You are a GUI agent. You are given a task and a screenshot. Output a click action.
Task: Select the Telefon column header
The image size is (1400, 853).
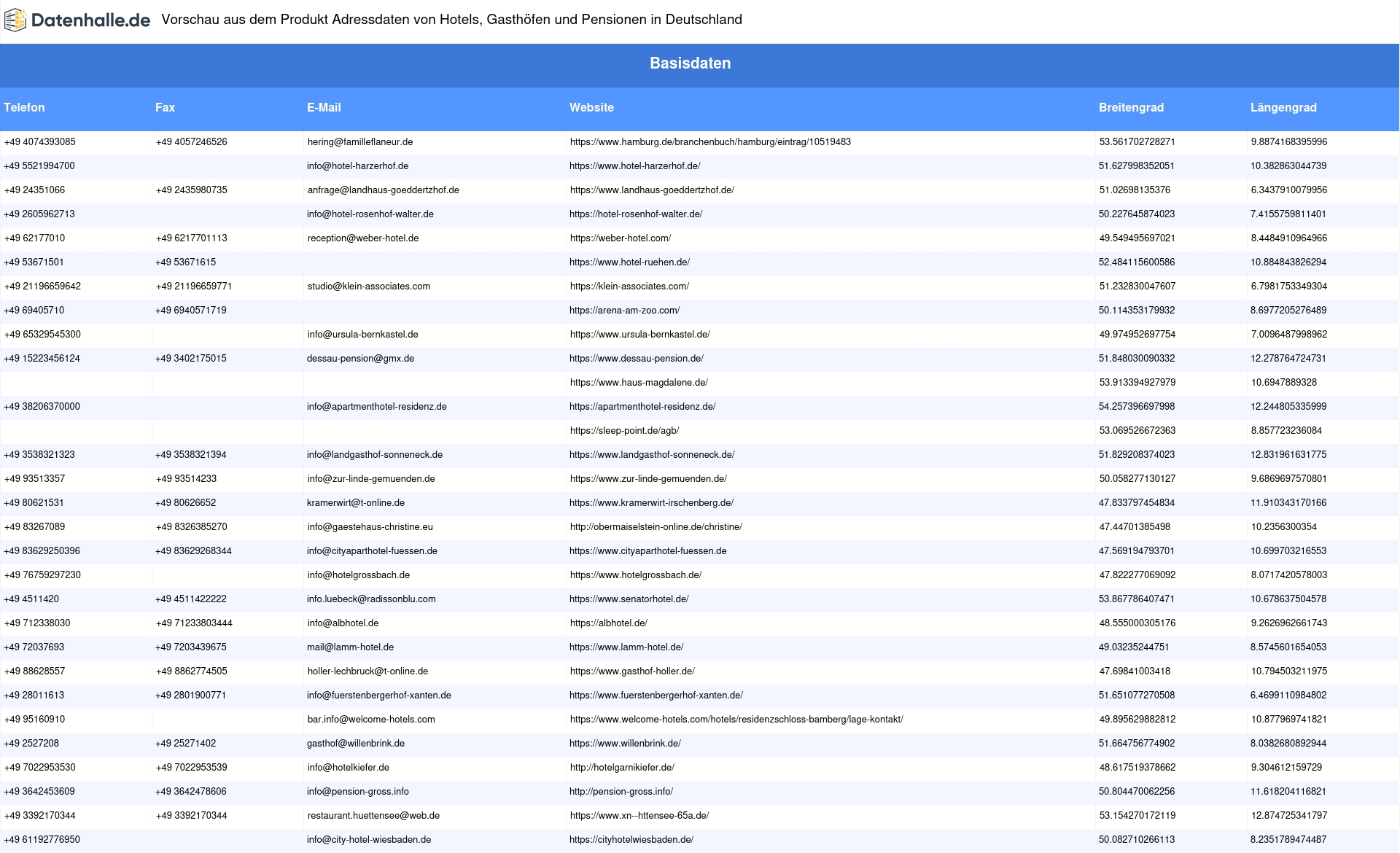tap(24, 107)
